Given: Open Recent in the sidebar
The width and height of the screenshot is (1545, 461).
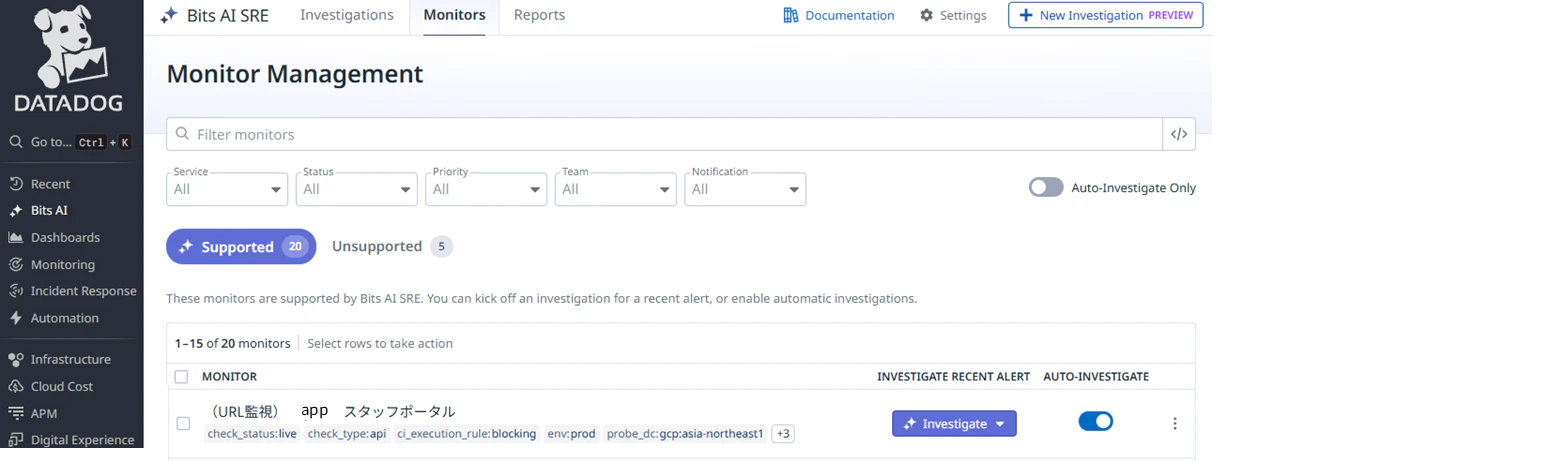Looking at the screenshot, I should click(x=50, y=184).
